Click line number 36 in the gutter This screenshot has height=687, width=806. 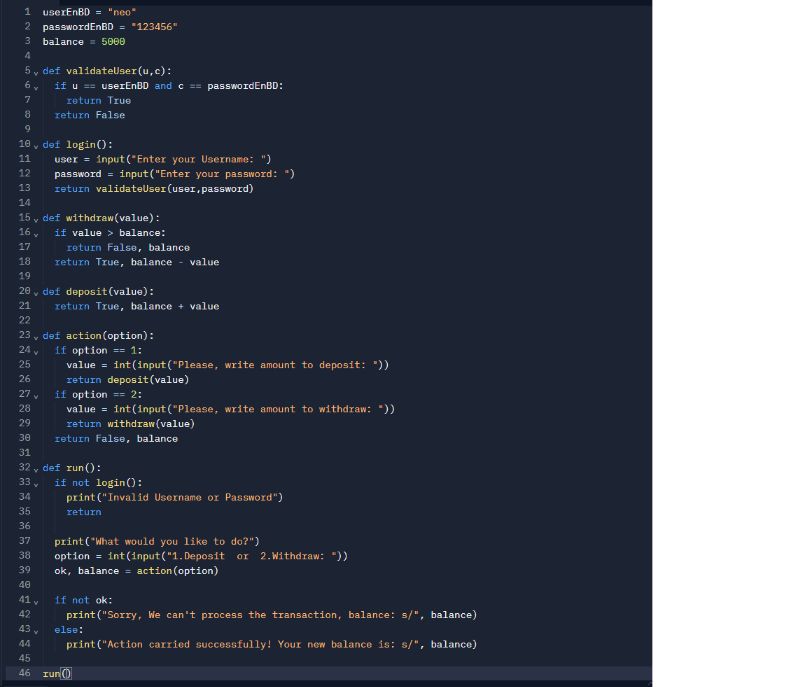click(x=24, y=526)
